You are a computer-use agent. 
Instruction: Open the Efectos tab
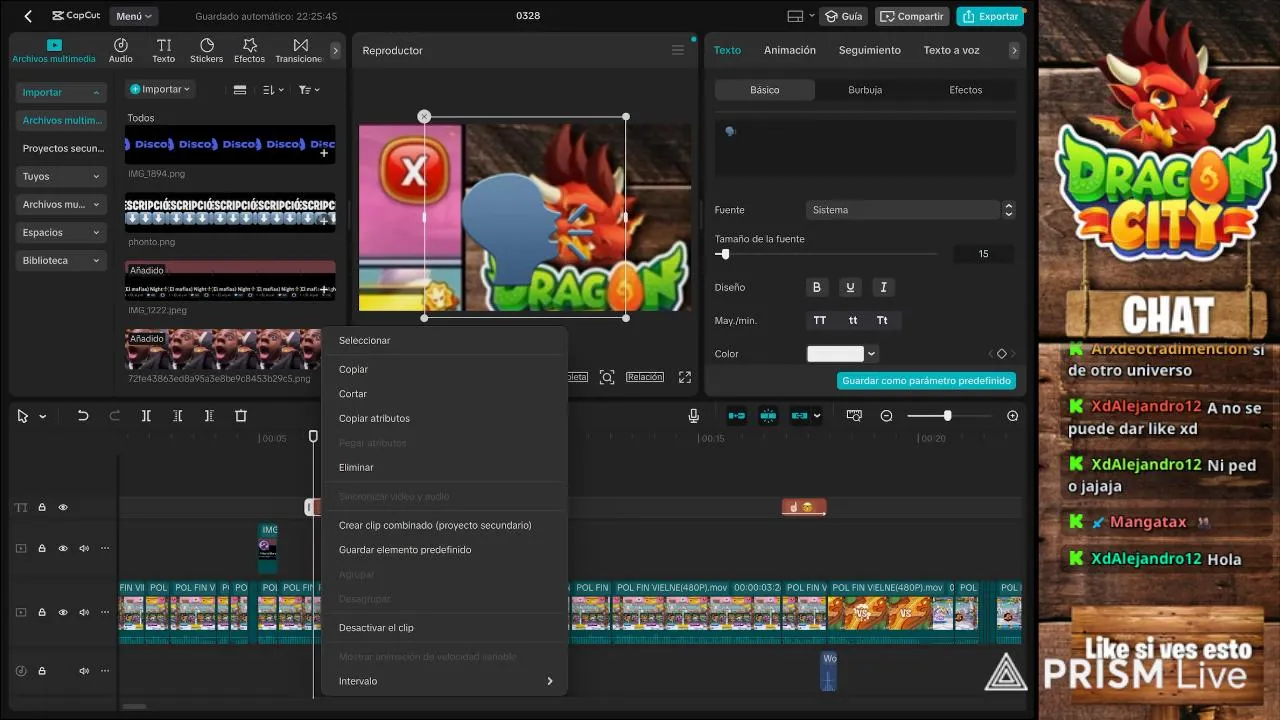250,51
